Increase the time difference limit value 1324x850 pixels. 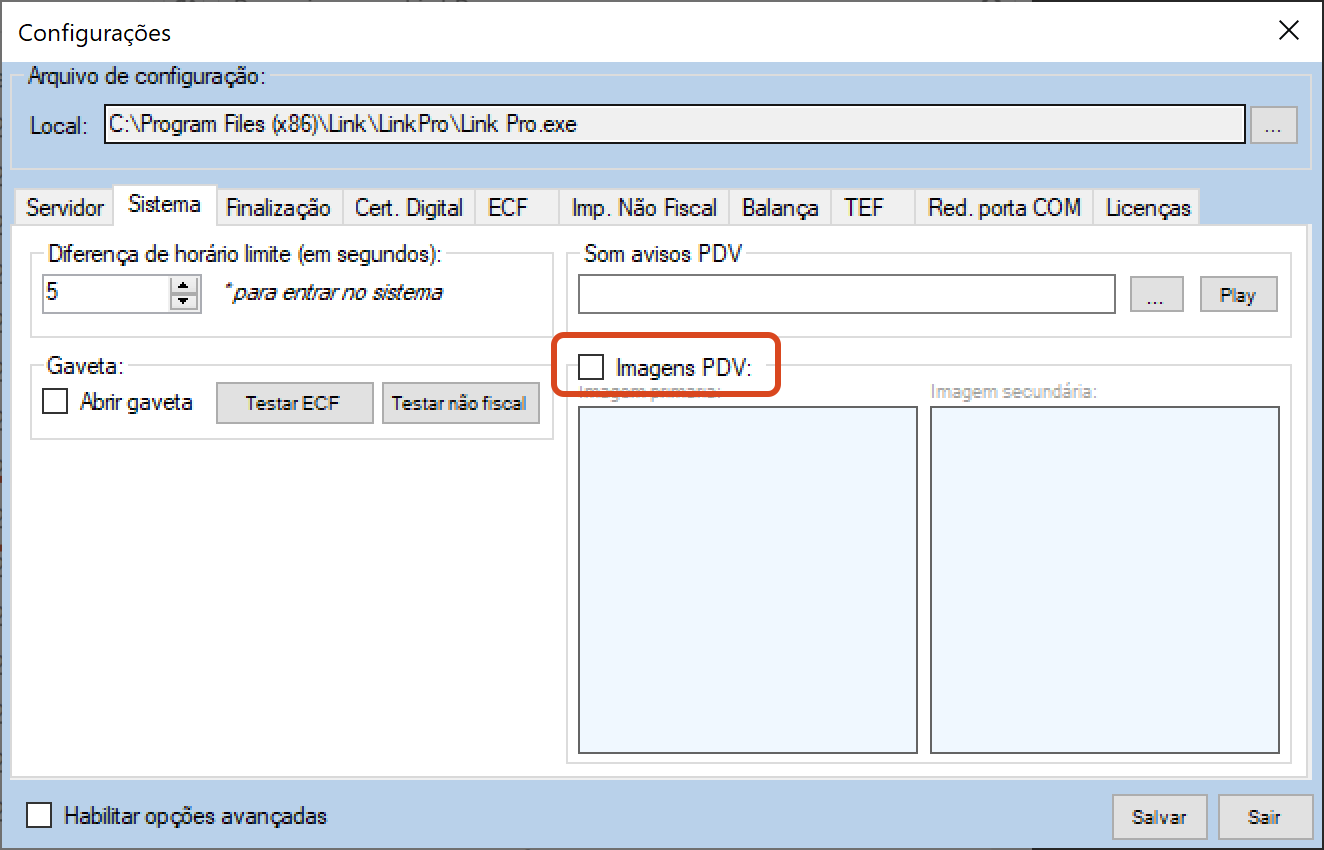184,287
